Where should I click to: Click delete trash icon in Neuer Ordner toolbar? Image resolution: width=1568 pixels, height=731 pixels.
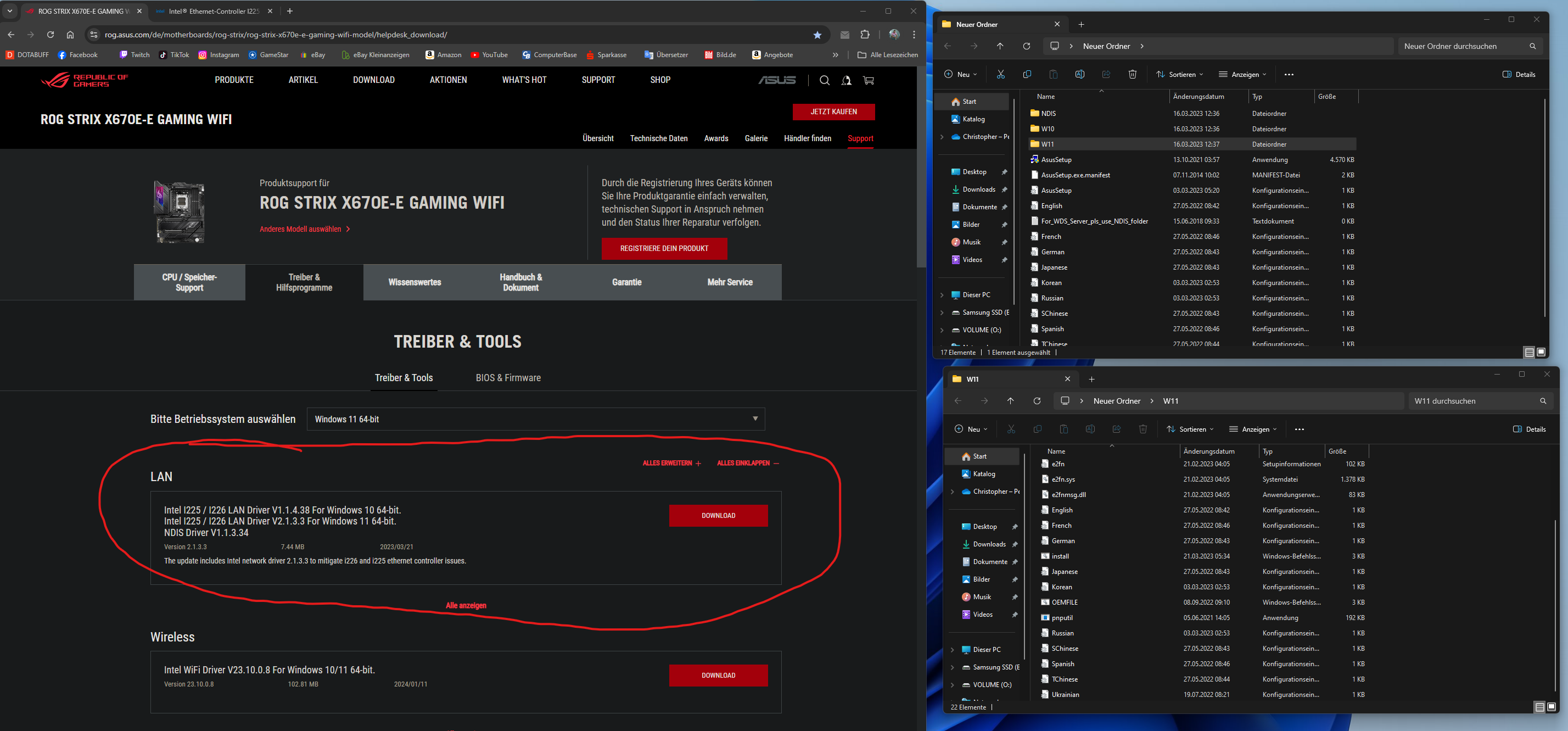tap(1132, 74)
